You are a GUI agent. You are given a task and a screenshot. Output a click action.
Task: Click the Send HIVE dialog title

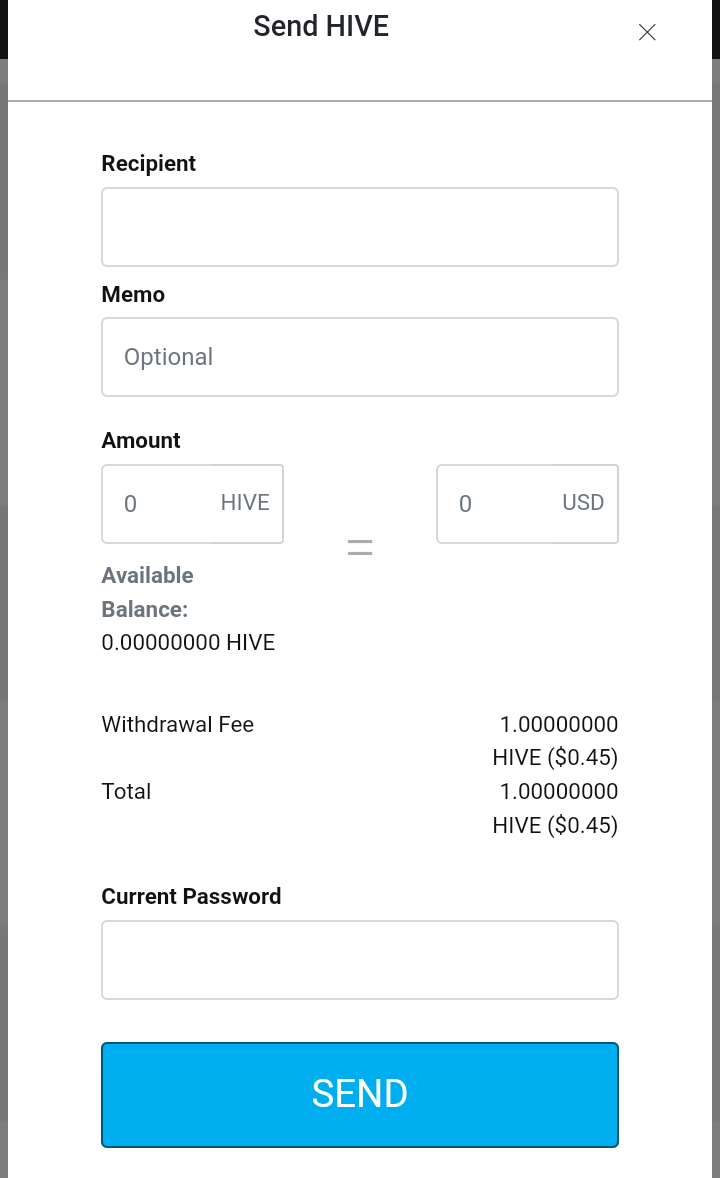pyautogui.click(x=321, y=26)
